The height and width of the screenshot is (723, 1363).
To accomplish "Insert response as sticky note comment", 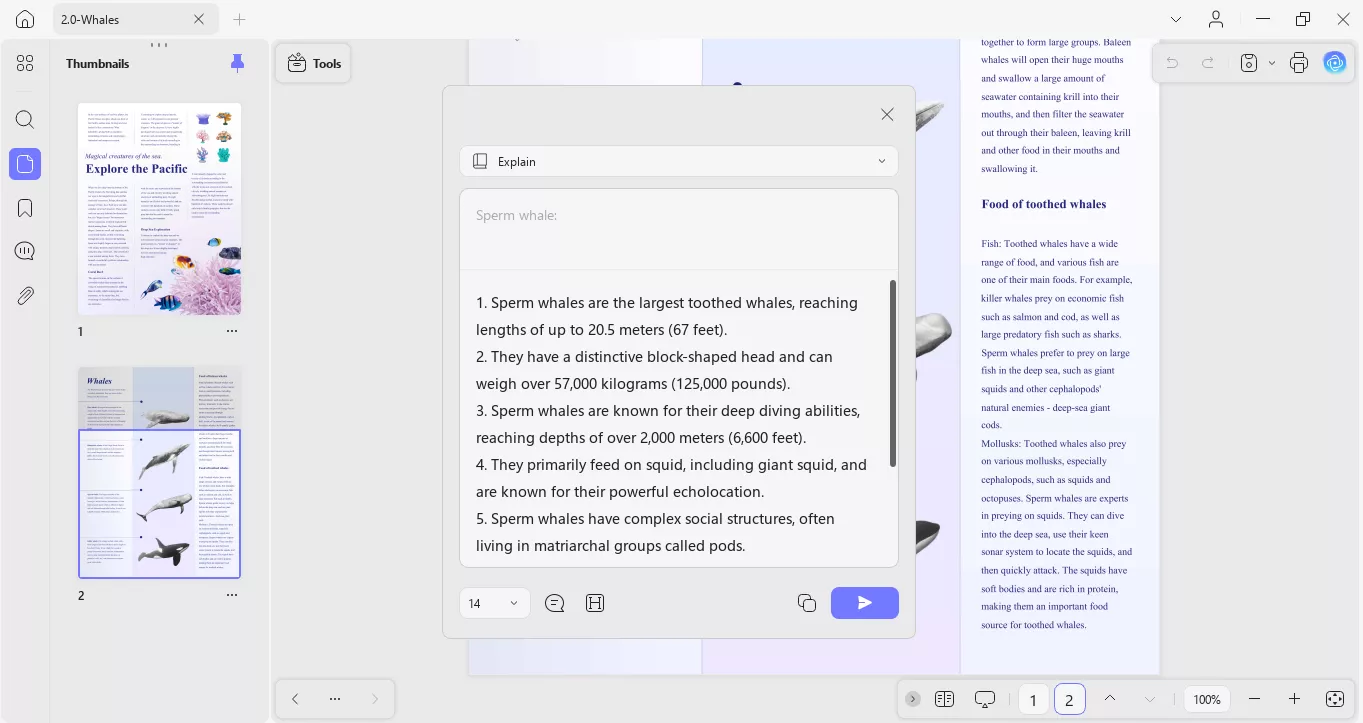I will pos(555,603).
